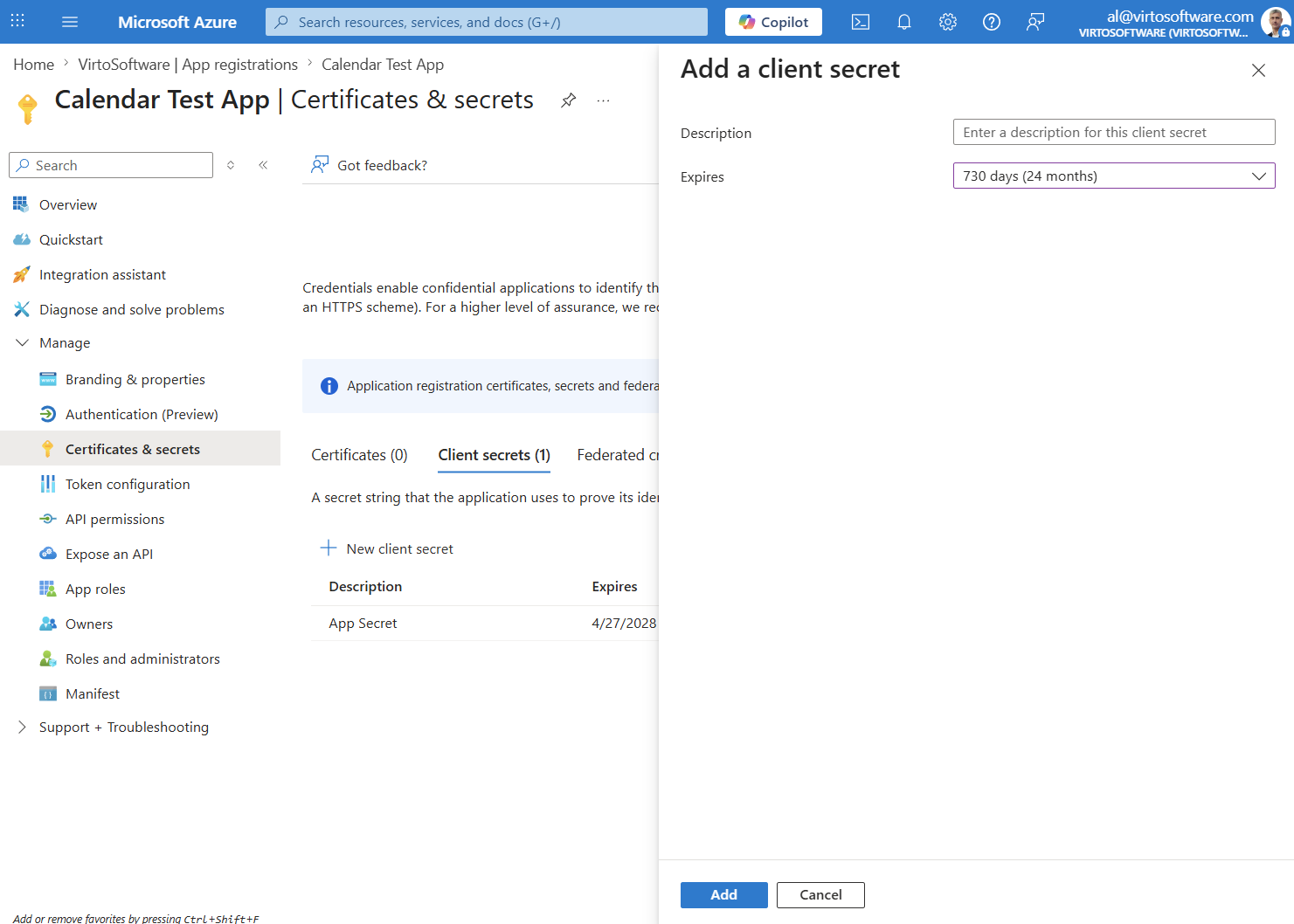Click the Quickstart cloud icon
This screenshot has height=924, width=1294.
coord(22,239)
